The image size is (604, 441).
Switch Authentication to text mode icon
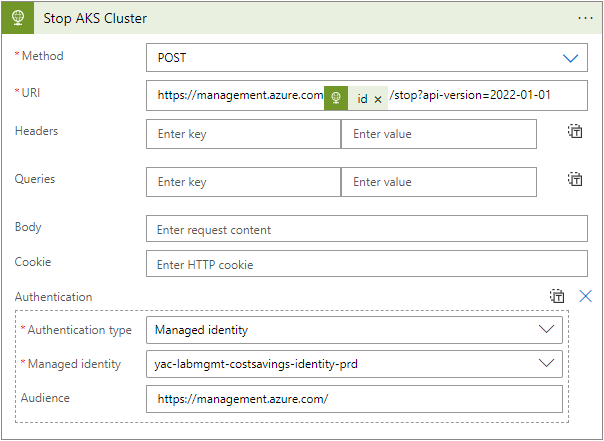coord(557,296)
